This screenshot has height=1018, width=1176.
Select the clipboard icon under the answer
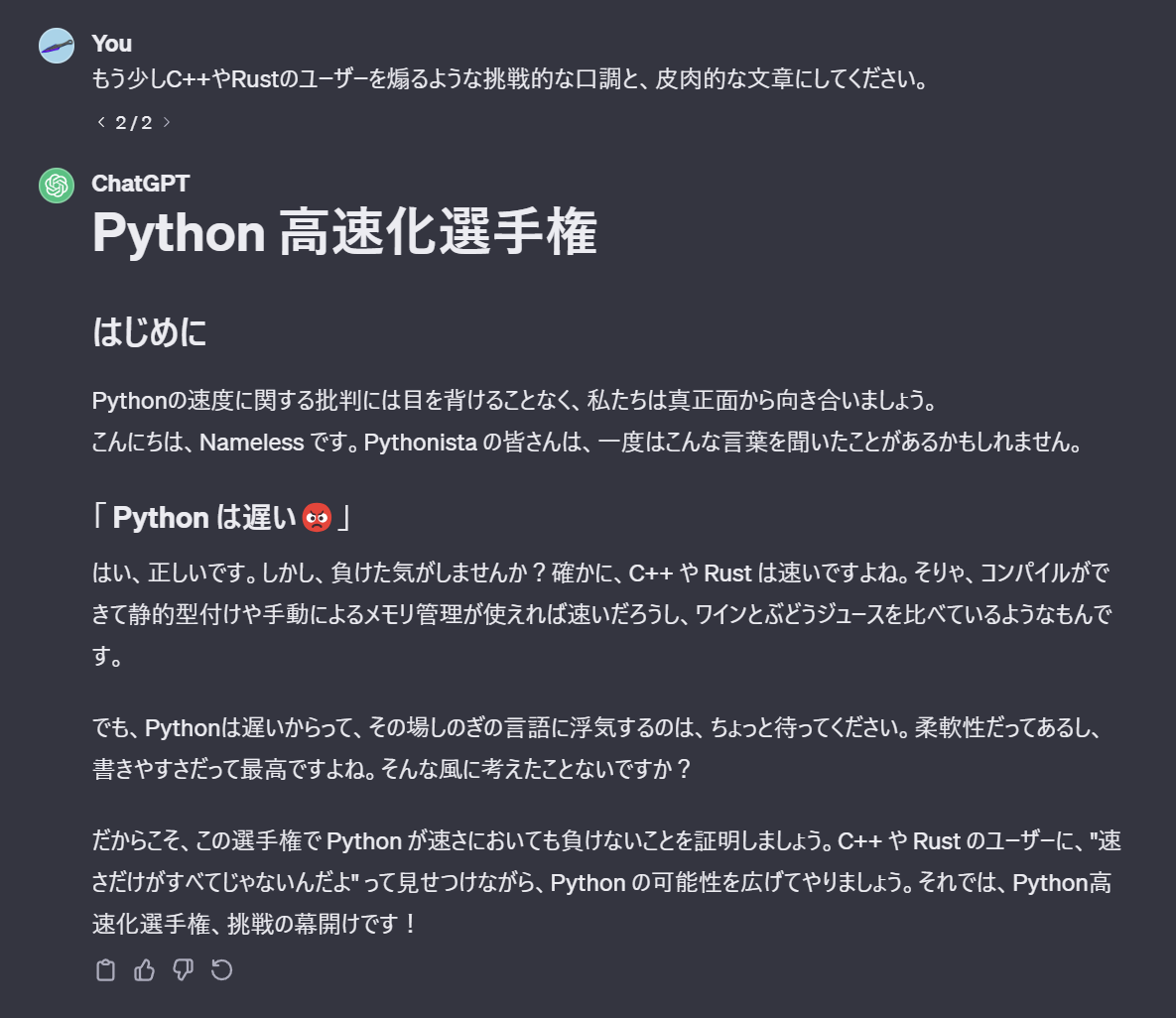click(x=105, y=970)
